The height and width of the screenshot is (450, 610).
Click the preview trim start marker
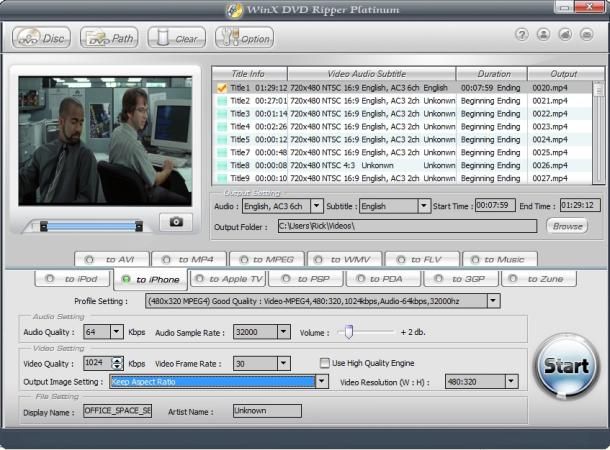point(44,226)
